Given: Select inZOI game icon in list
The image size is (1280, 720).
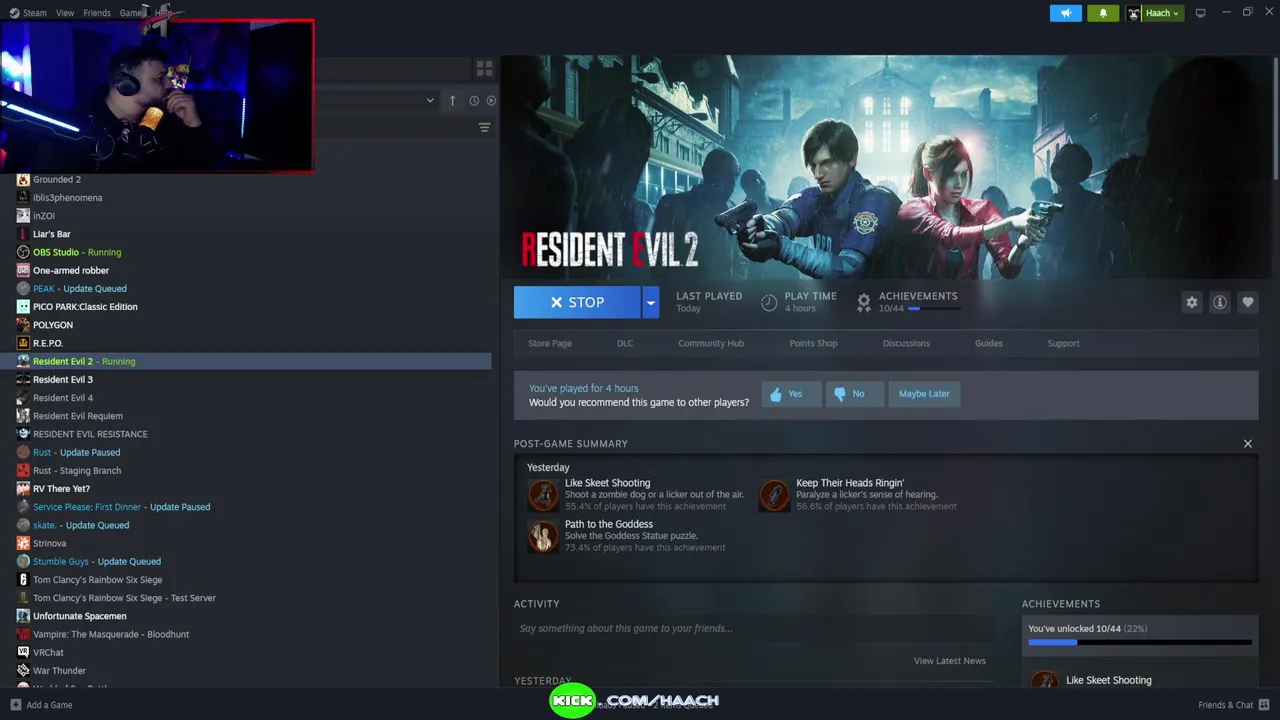Looking at the screenshot, I should [23, 216].
